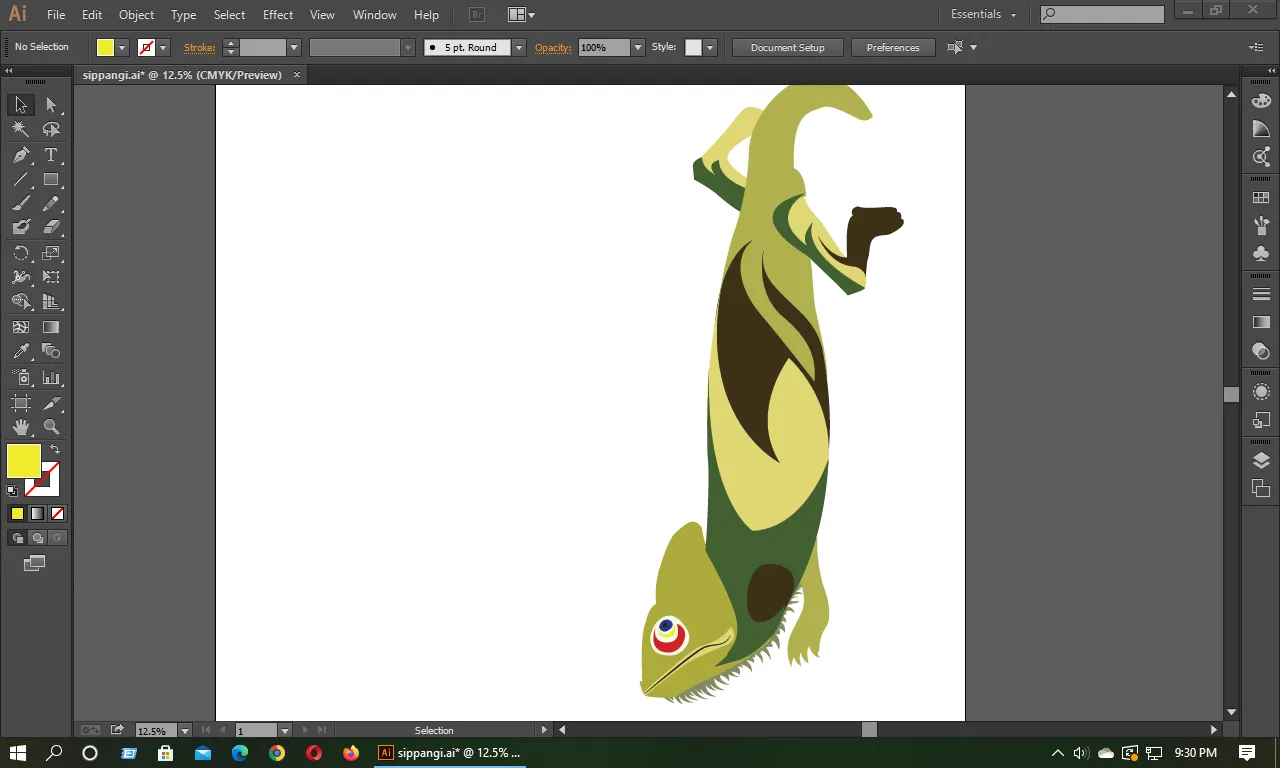Select the Selection tool arrow
Screen dimensions: 1280x768
point(21,105)
